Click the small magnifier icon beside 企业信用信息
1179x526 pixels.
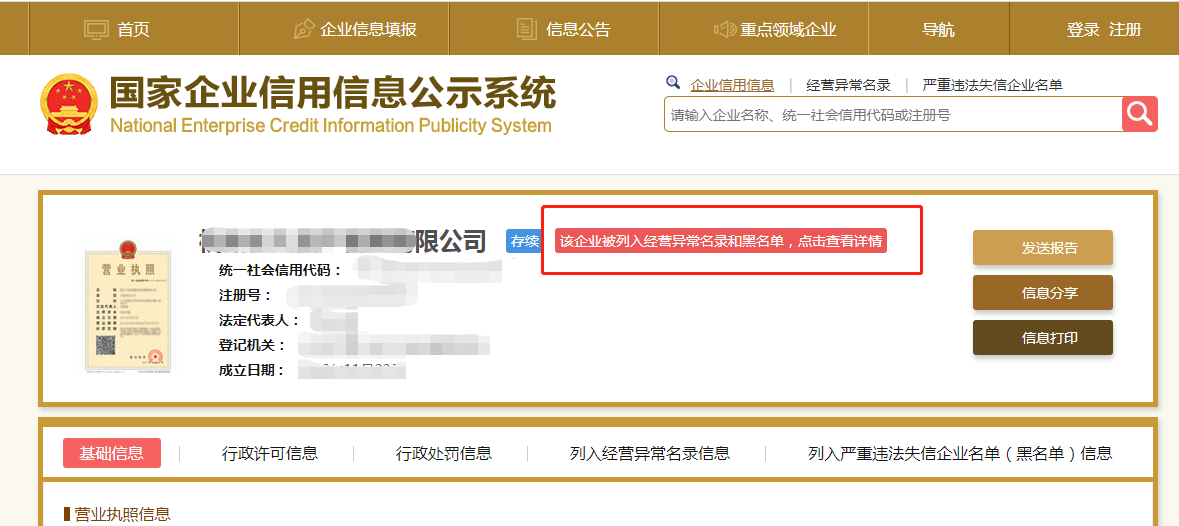click(673, 82)
